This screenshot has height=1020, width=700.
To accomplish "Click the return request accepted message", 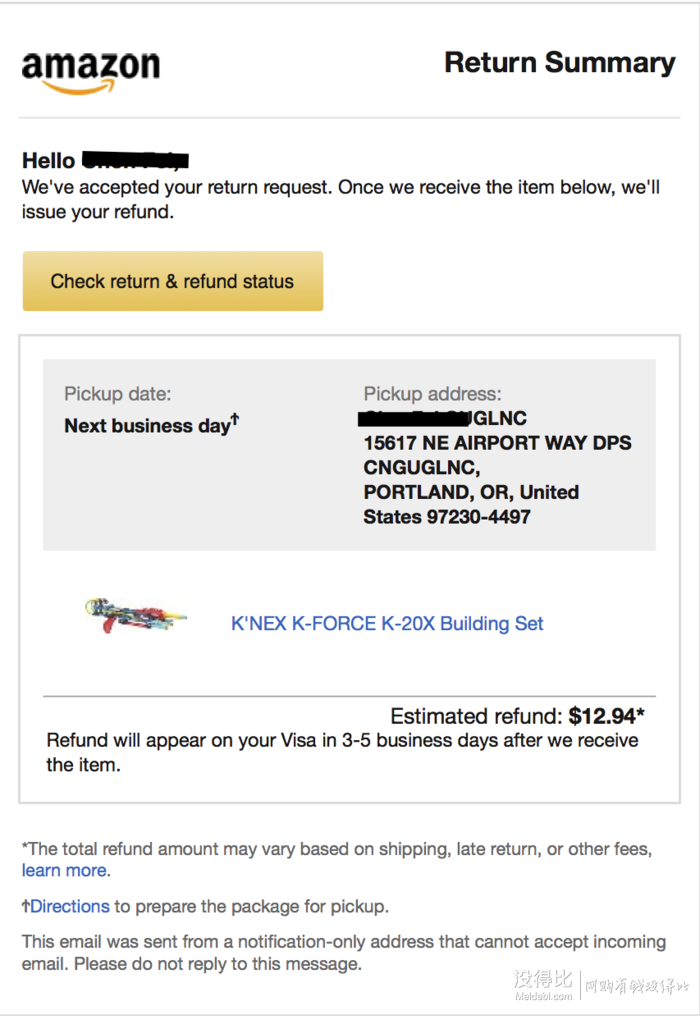I will [341, 200].
